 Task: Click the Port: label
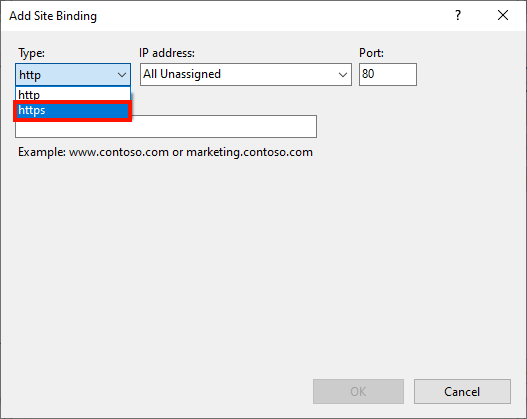pyautogui.click(x=371, y=53)
